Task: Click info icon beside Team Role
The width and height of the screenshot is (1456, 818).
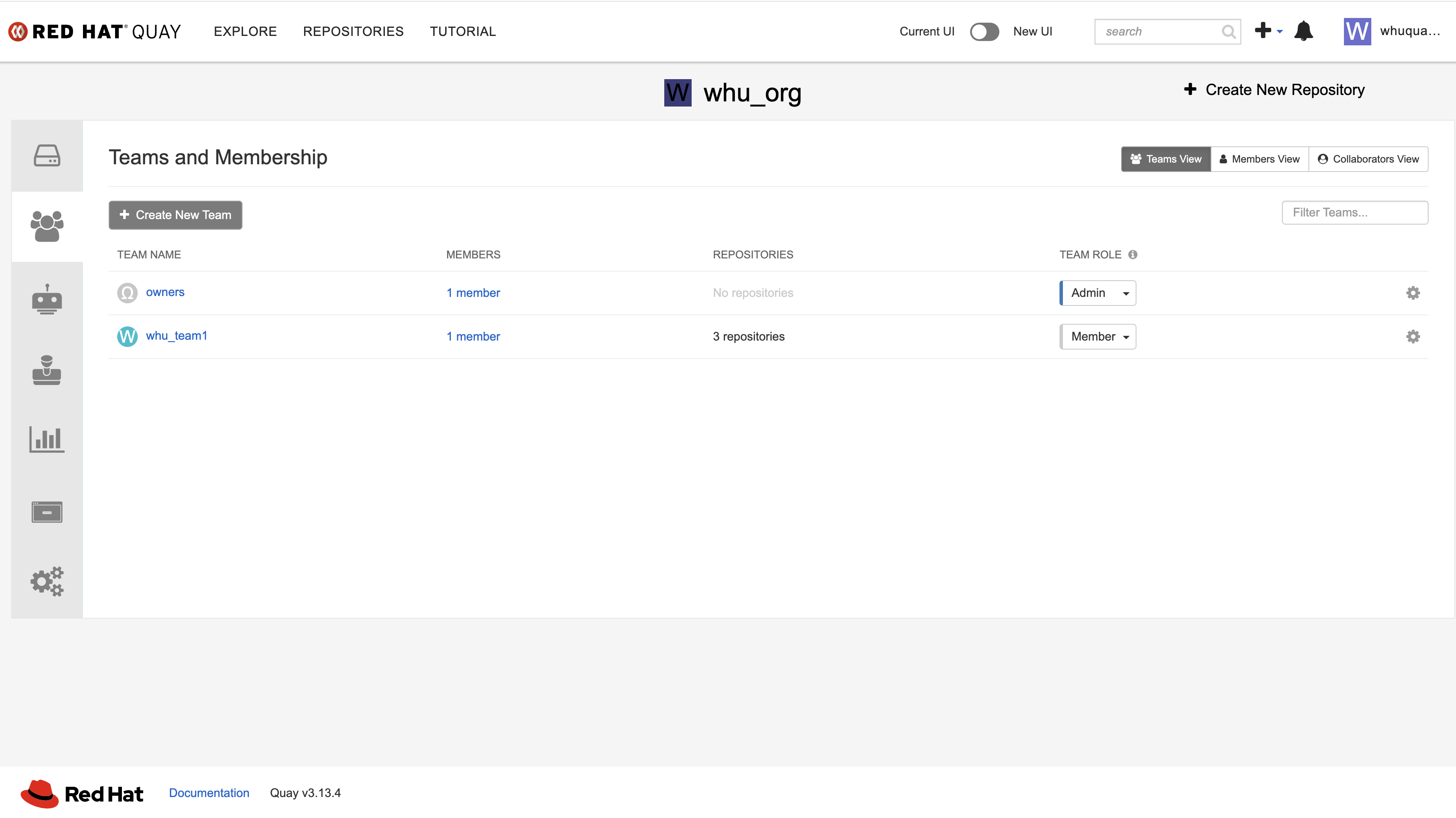Action: tap(1133, 255)
